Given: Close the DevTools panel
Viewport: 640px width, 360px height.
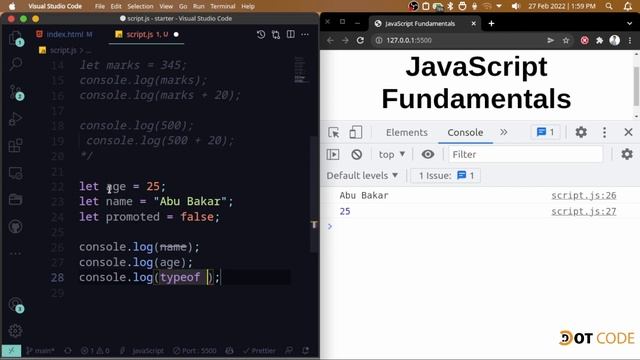Looking at the screenshot, I should [x=628, y=132].
